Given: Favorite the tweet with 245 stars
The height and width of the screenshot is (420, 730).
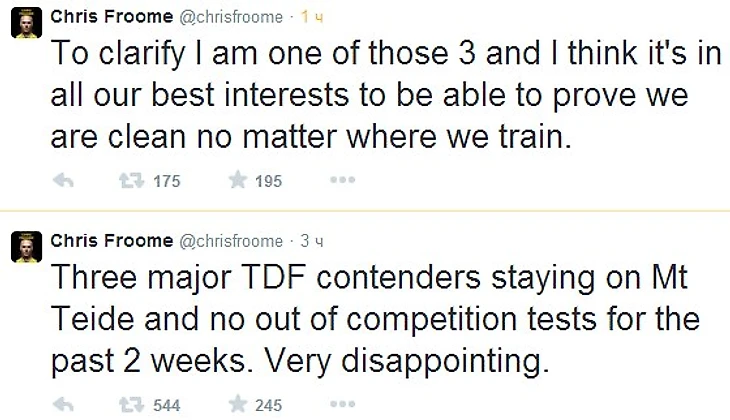Looking at the screenshot, I should [237, 405].
